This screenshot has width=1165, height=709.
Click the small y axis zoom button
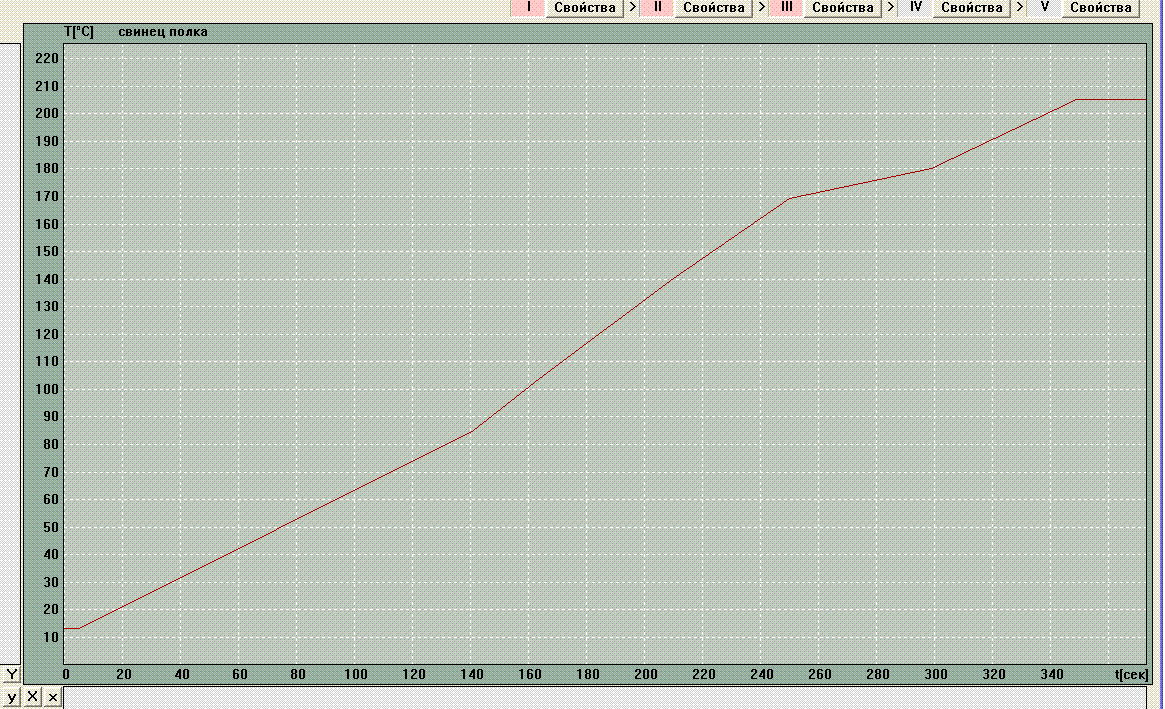click(x=12, y=696)
